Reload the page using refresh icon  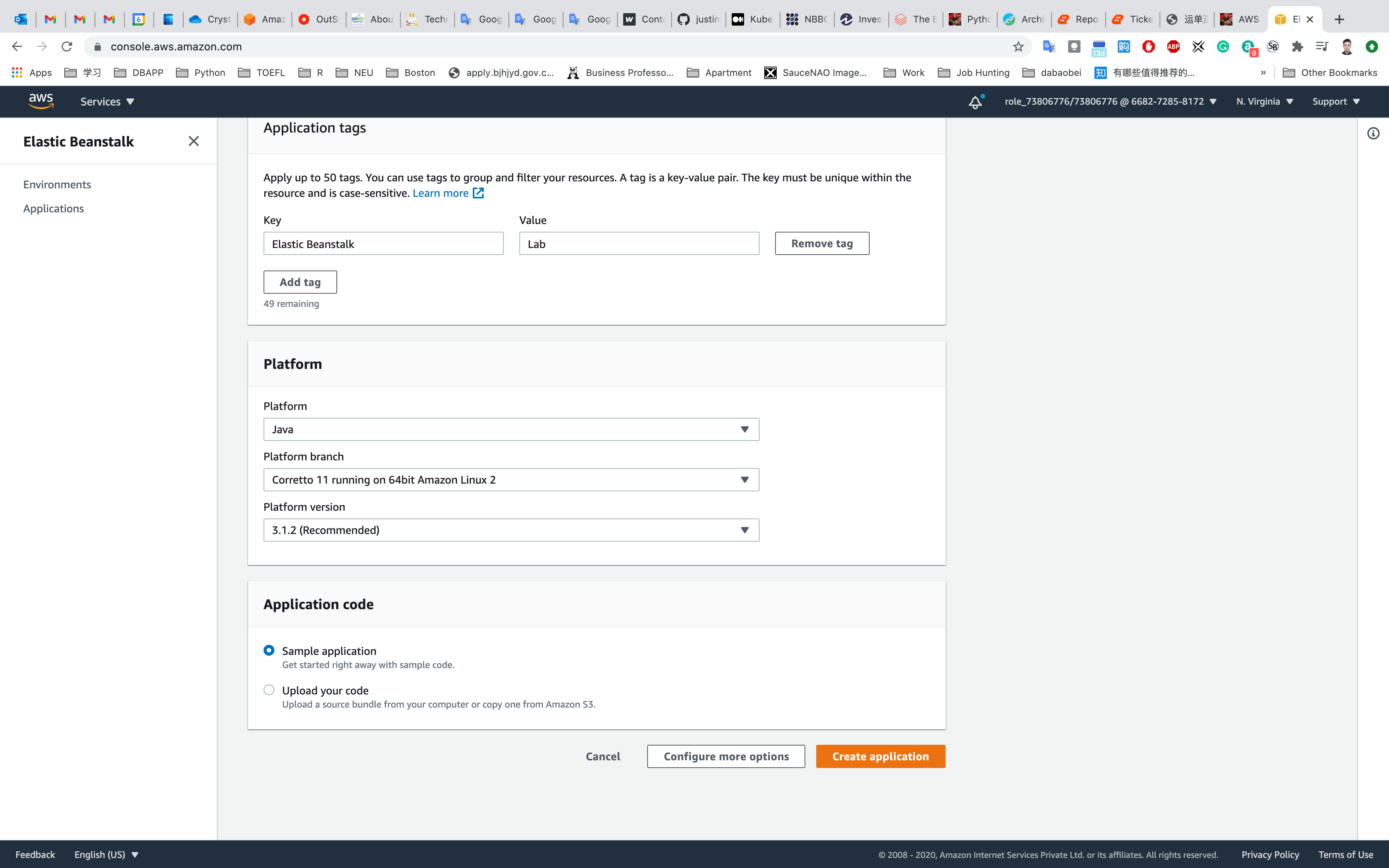tap(67, 46)
